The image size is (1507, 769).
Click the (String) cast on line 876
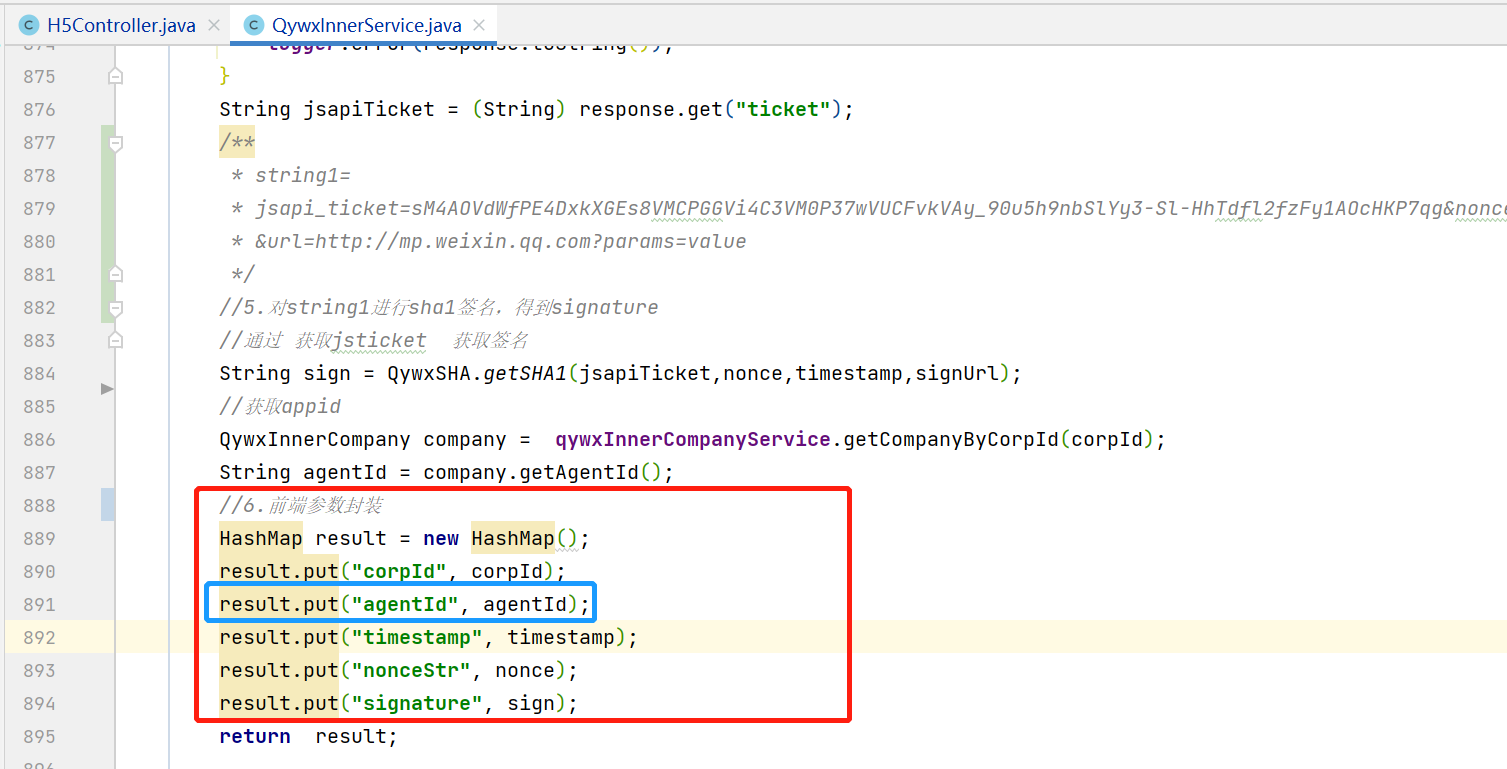pos(519,109)
